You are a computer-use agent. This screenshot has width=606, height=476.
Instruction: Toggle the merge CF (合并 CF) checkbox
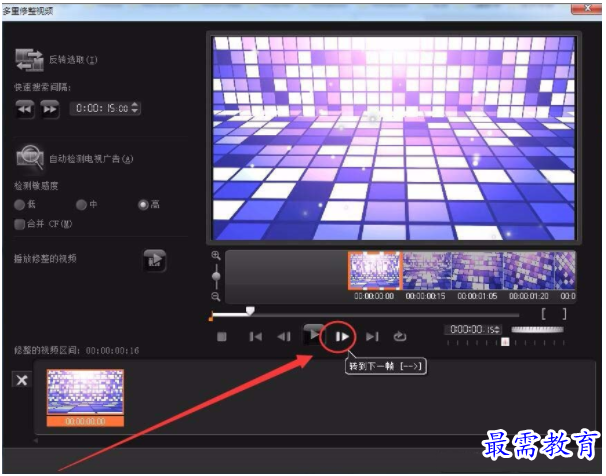(x=19, y=224)
